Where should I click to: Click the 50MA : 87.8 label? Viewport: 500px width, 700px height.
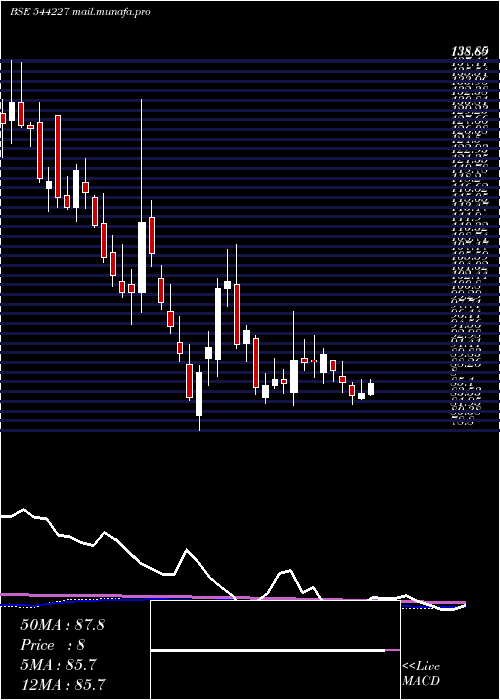coord(62,625)
